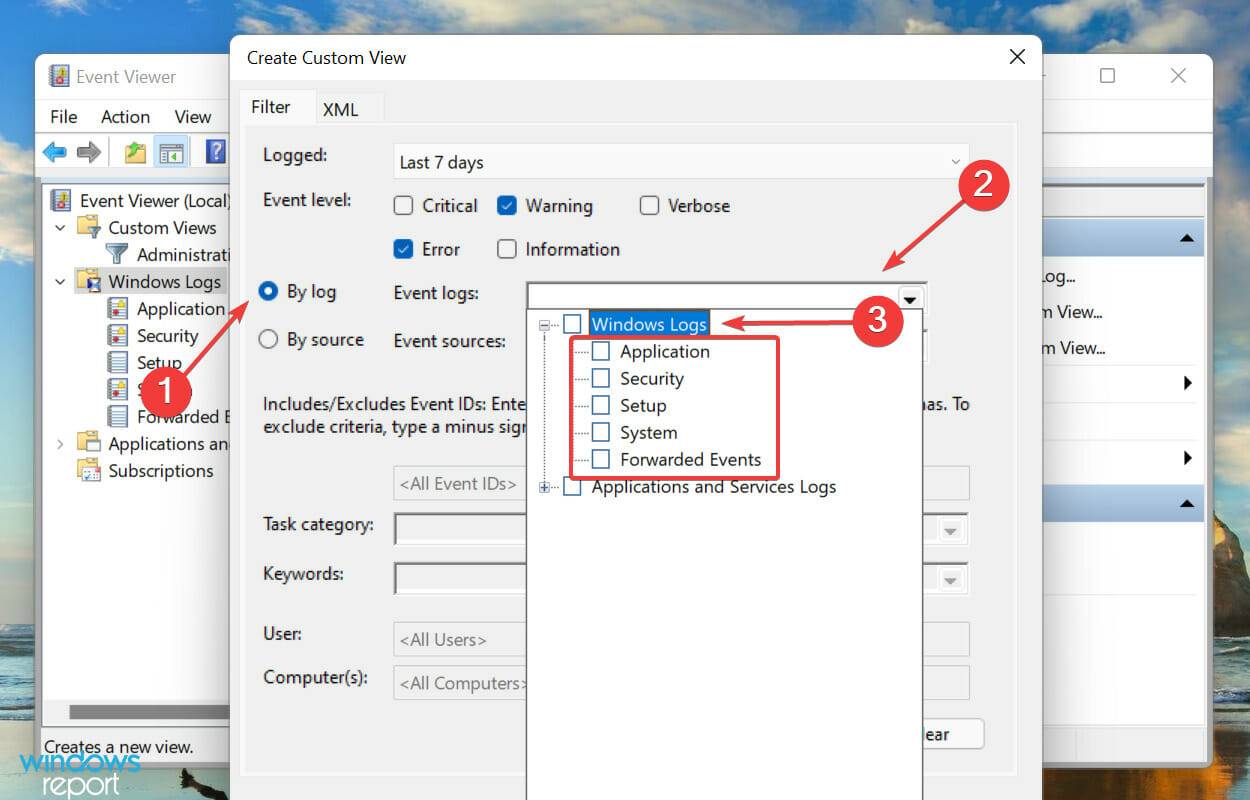
Task: Click the Event logs dropdown arrow
Action: pyautogui.click(x=910, y=298)
